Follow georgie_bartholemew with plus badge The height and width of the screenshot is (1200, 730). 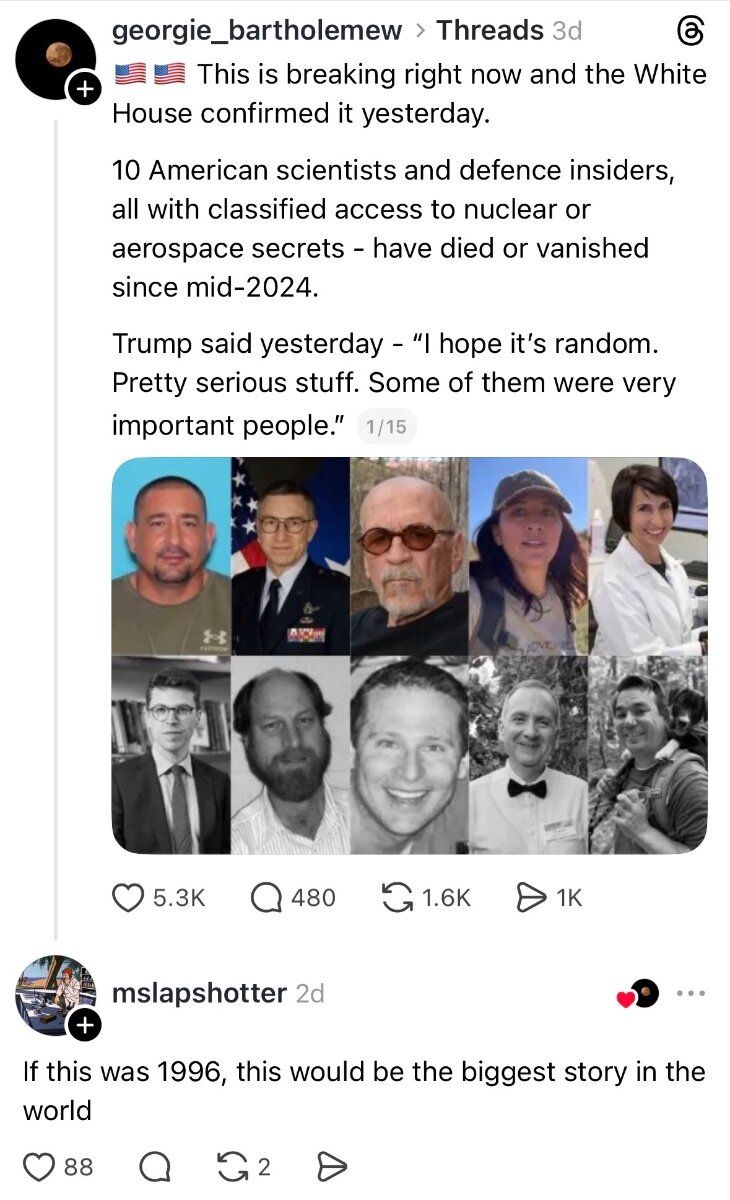tap(83, 90)
